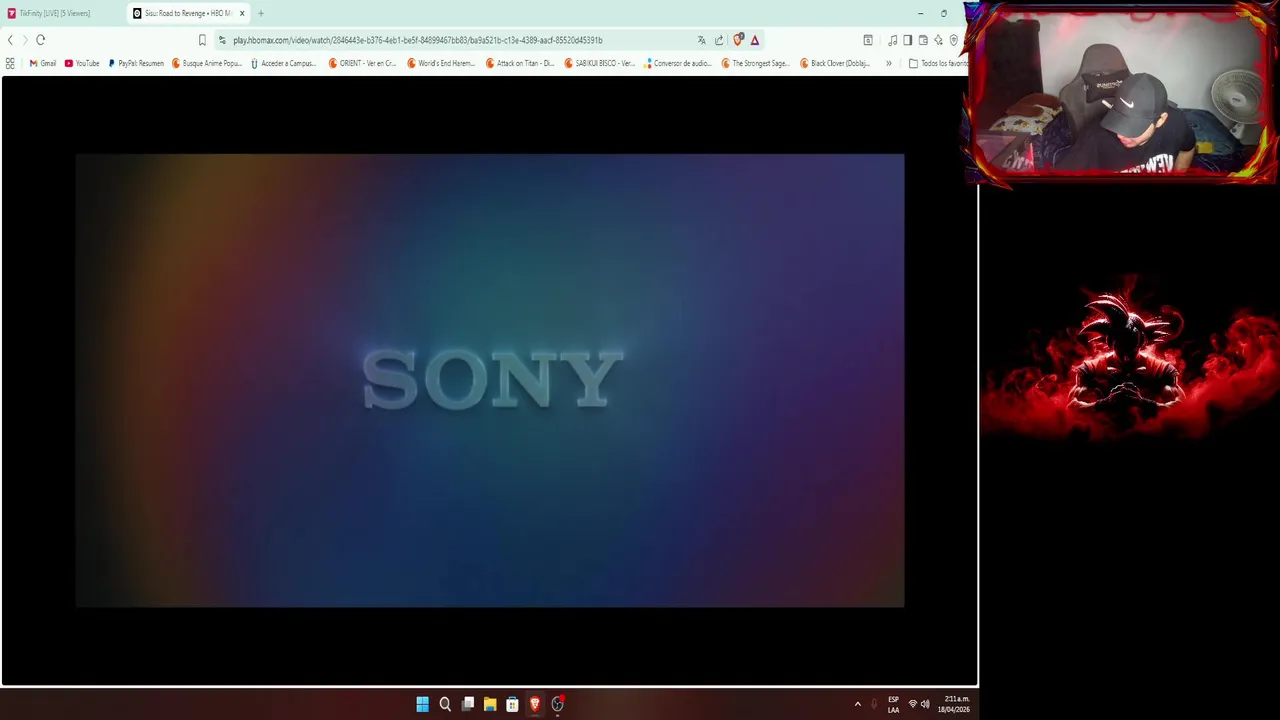The height and width of the screenshot is (720, 1280).
Task: Open the World's End Harem bookmark
Action: coord(441,63)
